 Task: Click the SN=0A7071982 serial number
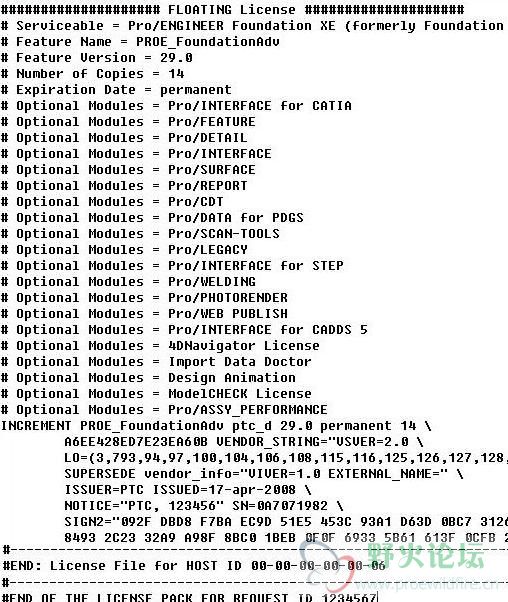pyautogui.click(x=280, y=506)
